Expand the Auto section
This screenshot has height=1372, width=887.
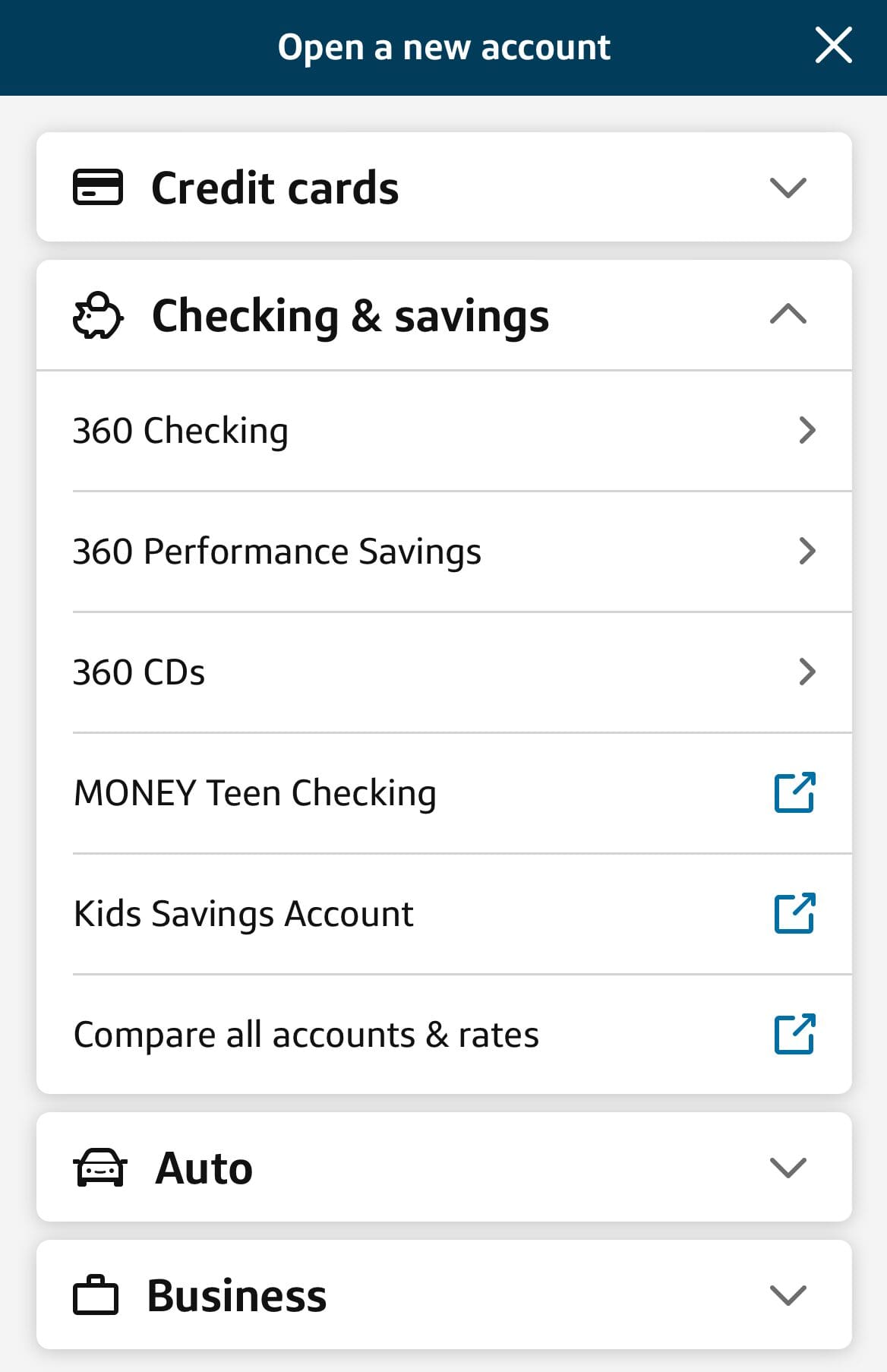coord(788,1168)
